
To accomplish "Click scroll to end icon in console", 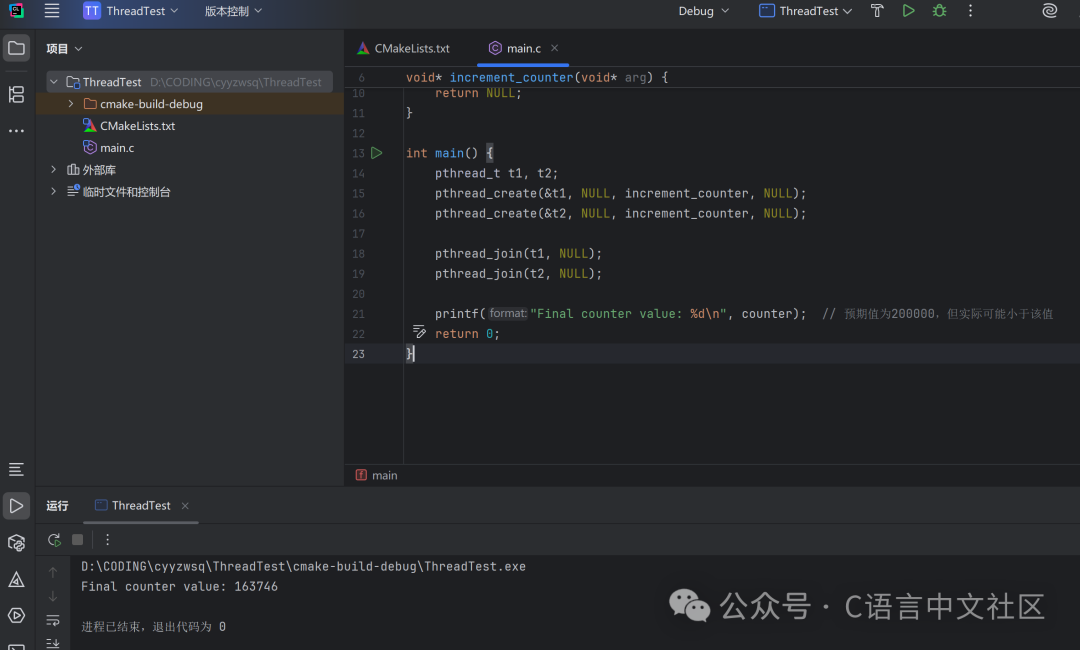I will coord(53,643).
